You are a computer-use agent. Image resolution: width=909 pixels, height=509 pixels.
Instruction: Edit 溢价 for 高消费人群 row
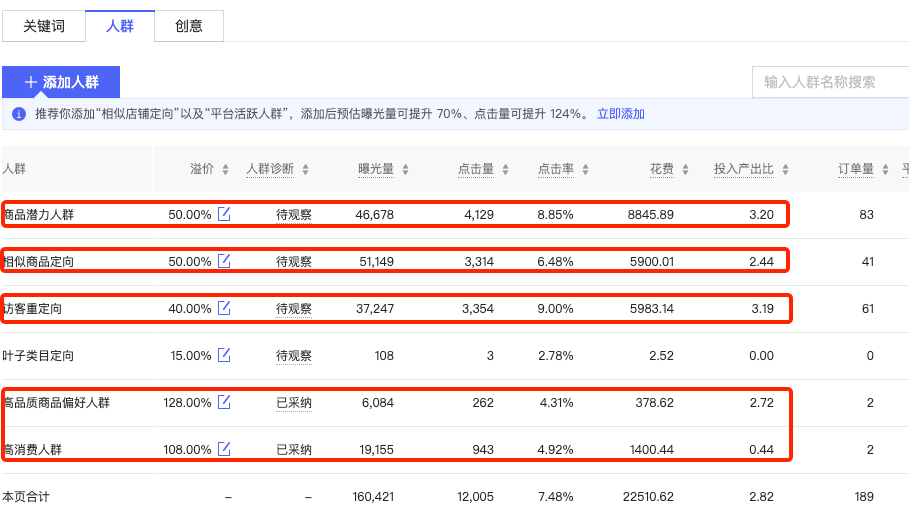[x=224, y=449]
